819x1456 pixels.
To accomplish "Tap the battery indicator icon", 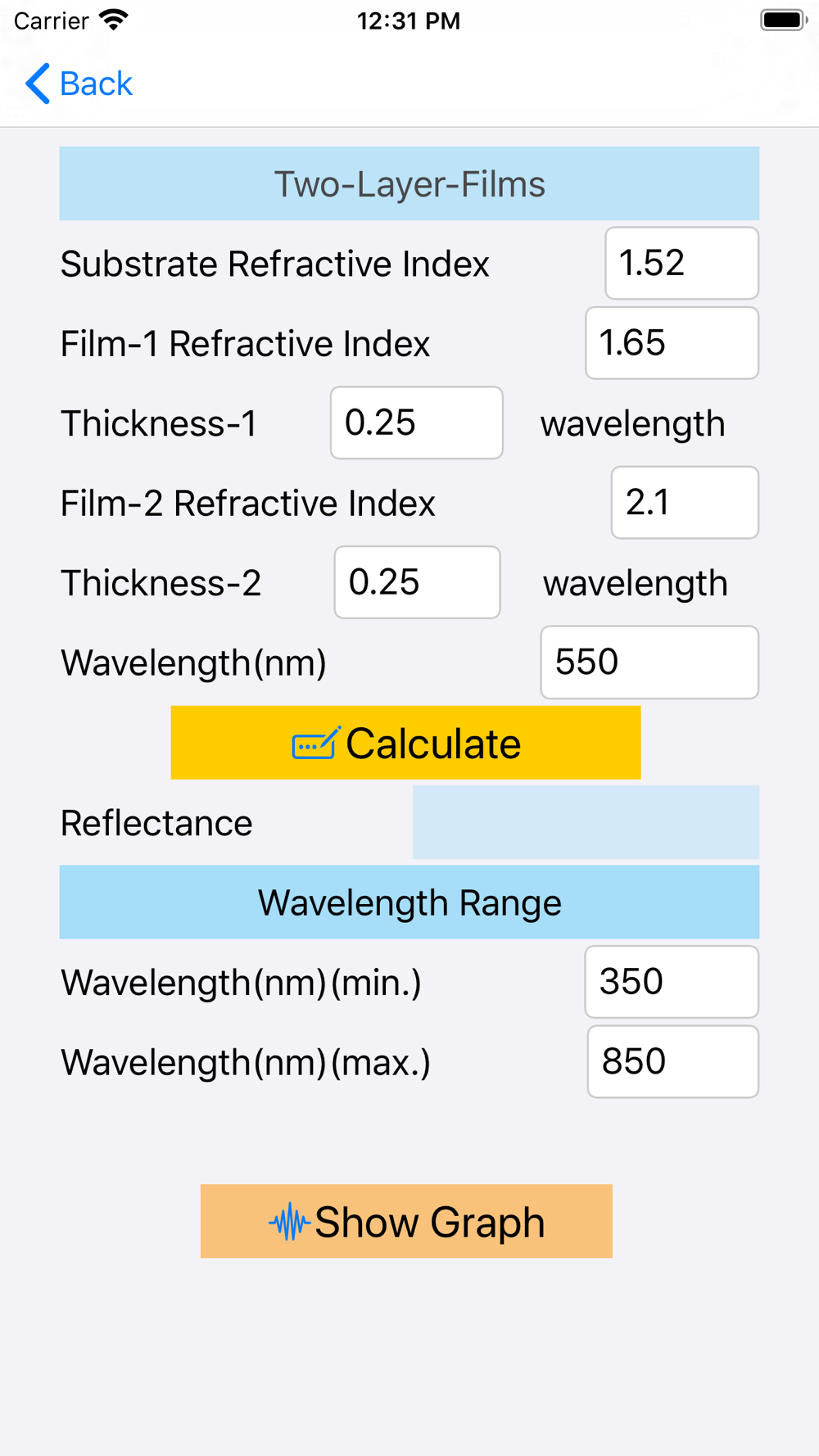I will point(784,20).
